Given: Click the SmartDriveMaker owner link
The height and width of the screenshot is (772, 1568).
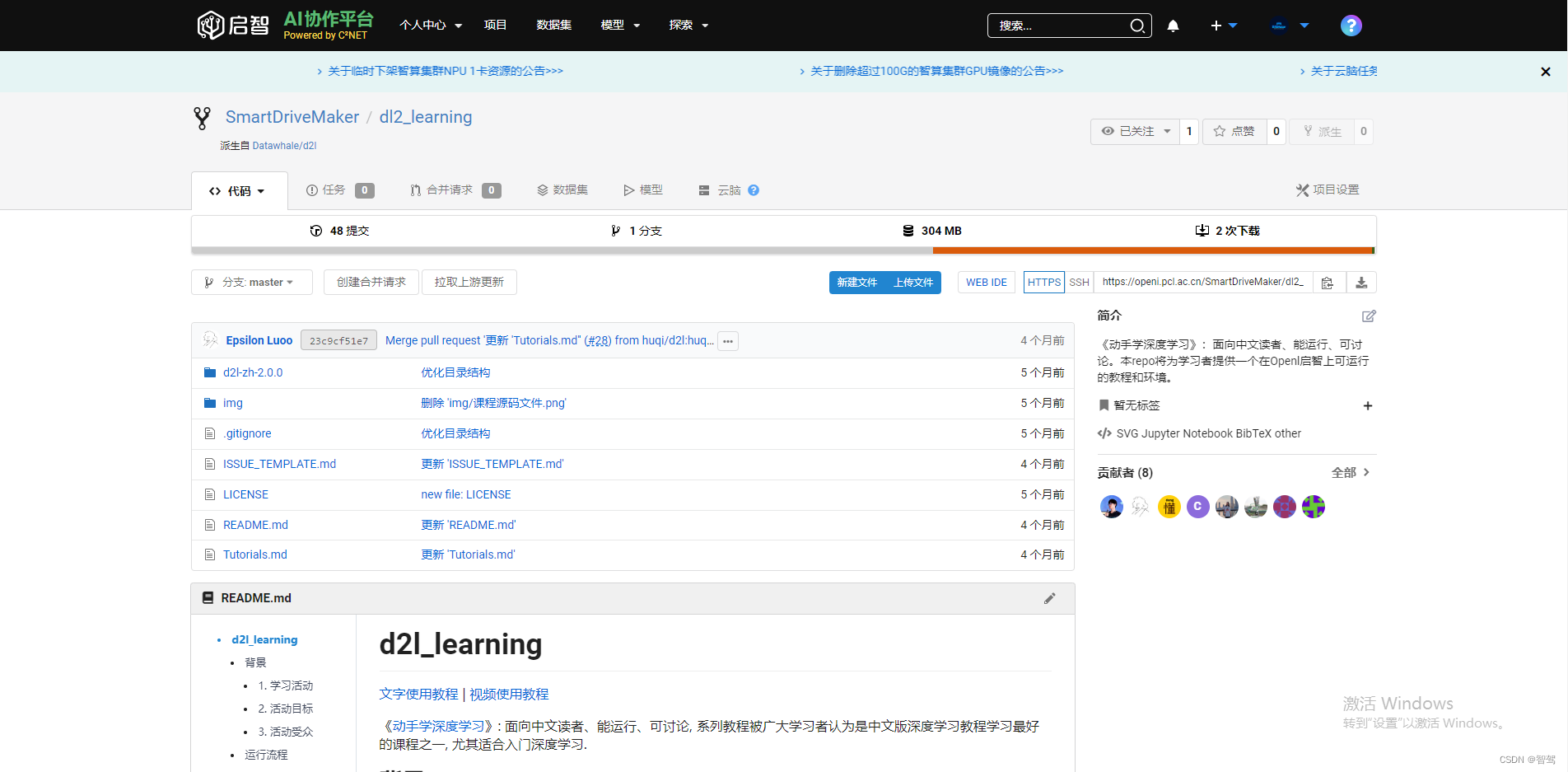Looking at the screenshot, I should point(292,117).
